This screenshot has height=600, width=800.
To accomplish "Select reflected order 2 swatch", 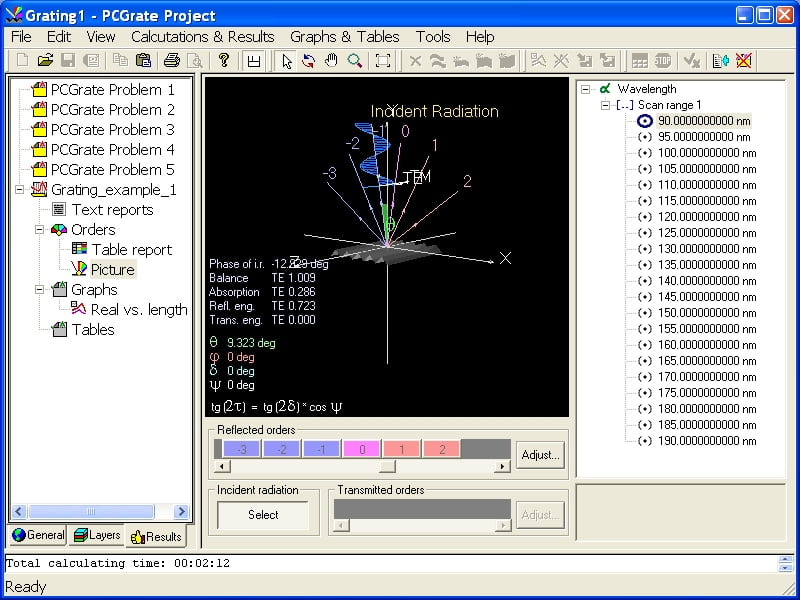I will click(x=442, y=449).
